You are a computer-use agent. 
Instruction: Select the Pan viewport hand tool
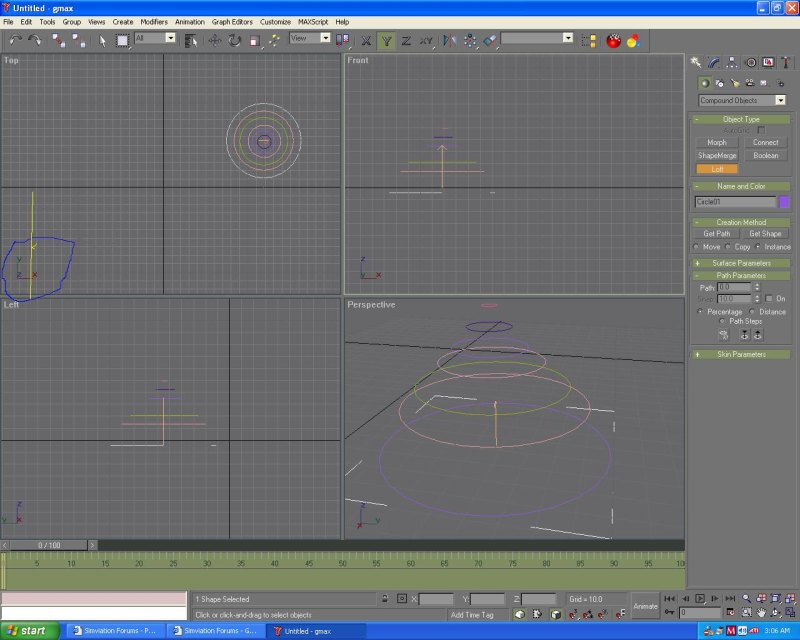click(761, 612)
